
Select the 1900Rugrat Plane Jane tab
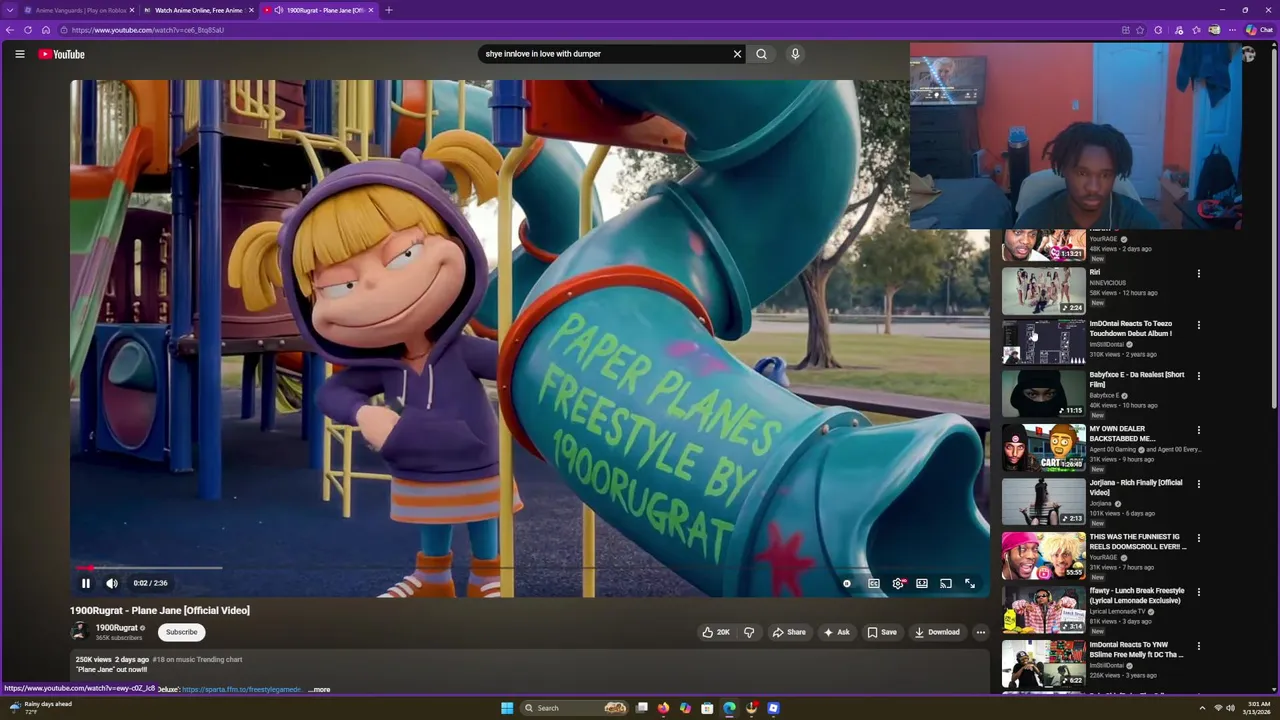click(325, 10)
